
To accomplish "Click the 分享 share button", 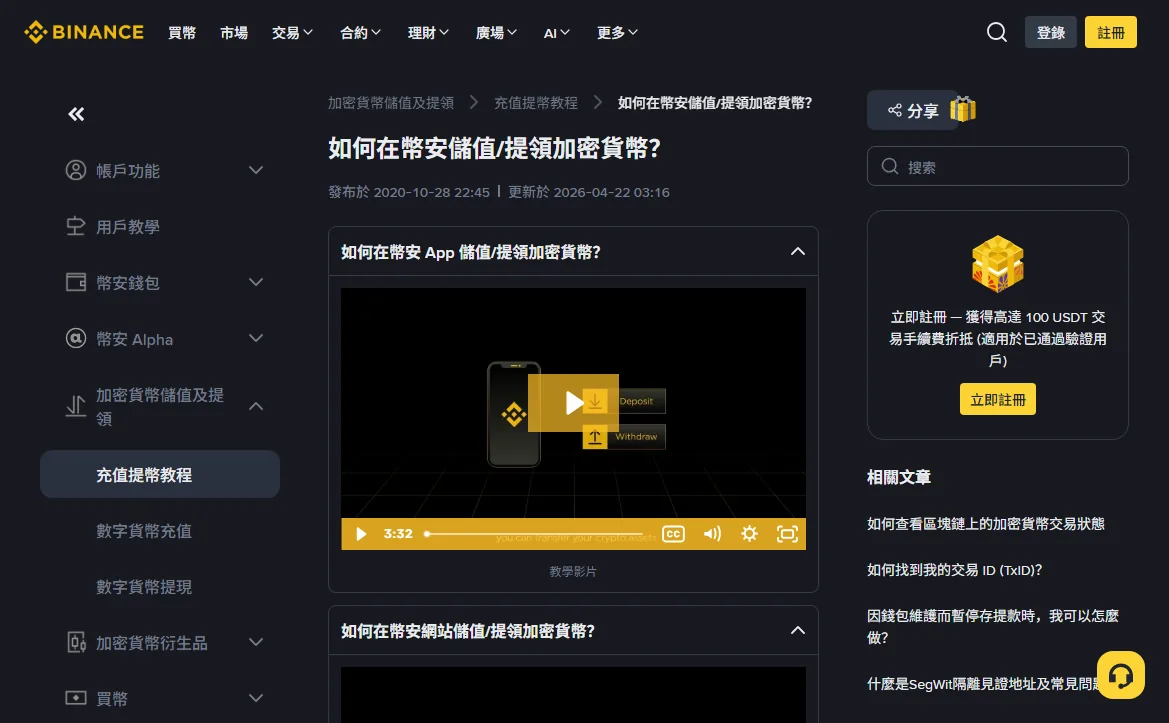I will pyautogui.click(x=913, y=110).
